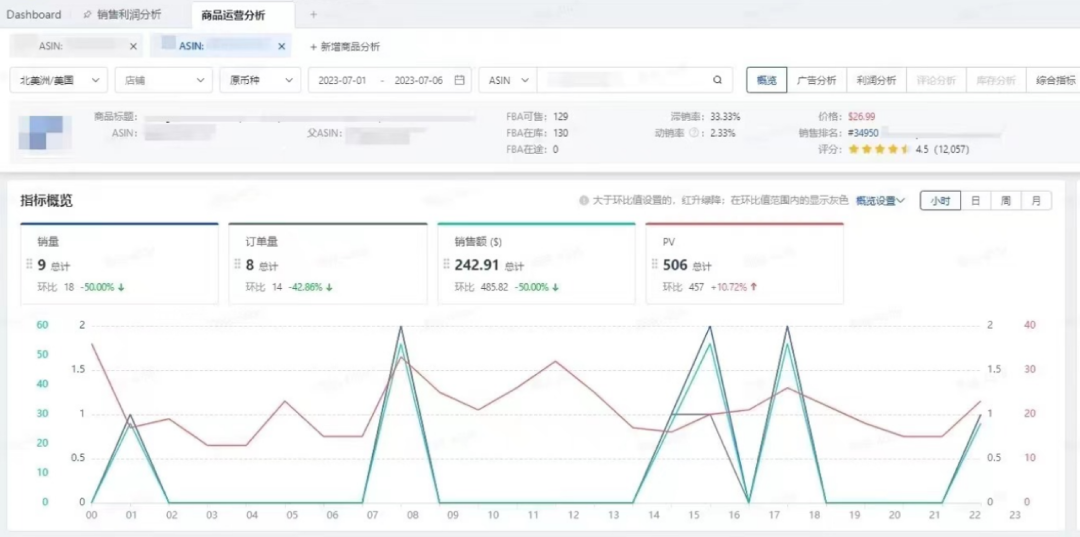Select 月 granularity
Screen dimensions: 1080x537
pos(1036,201)
